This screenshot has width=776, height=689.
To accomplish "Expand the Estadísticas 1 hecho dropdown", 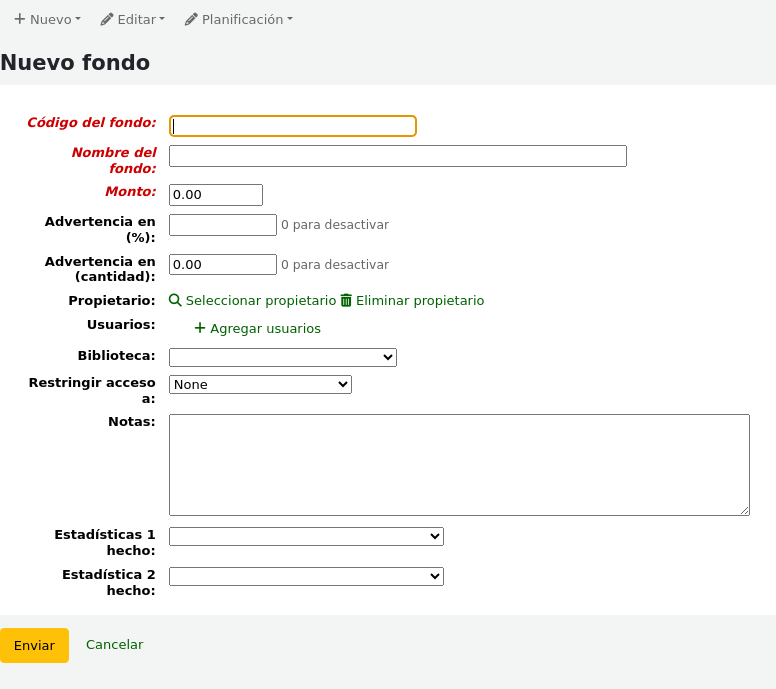I will (x=306, y=537).
